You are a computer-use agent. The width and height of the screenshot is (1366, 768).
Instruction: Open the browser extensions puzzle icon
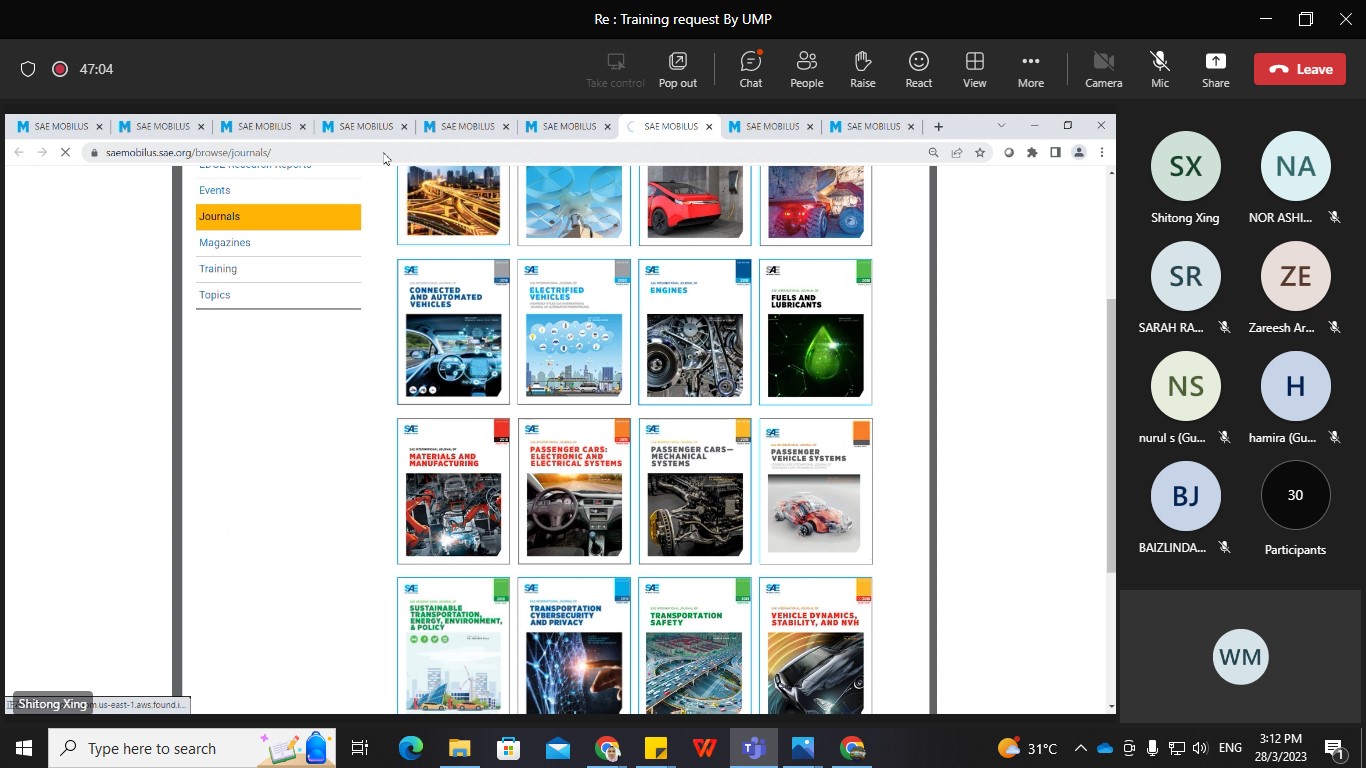[1032, 153]
